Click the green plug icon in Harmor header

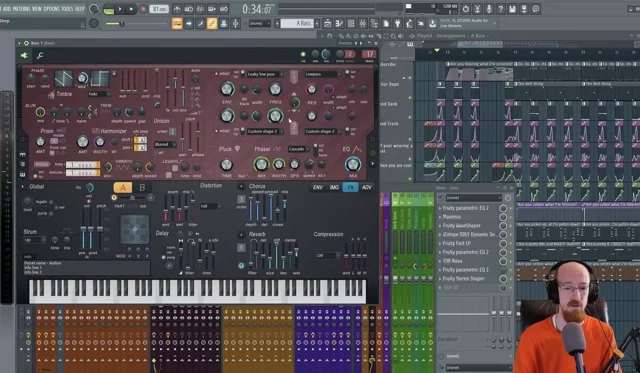pos(24,55)
